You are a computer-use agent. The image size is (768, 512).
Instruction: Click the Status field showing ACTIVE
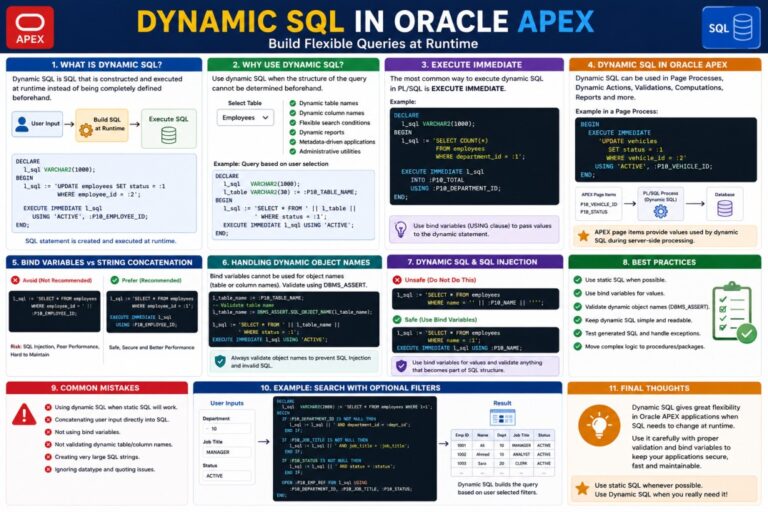(227, 476)
